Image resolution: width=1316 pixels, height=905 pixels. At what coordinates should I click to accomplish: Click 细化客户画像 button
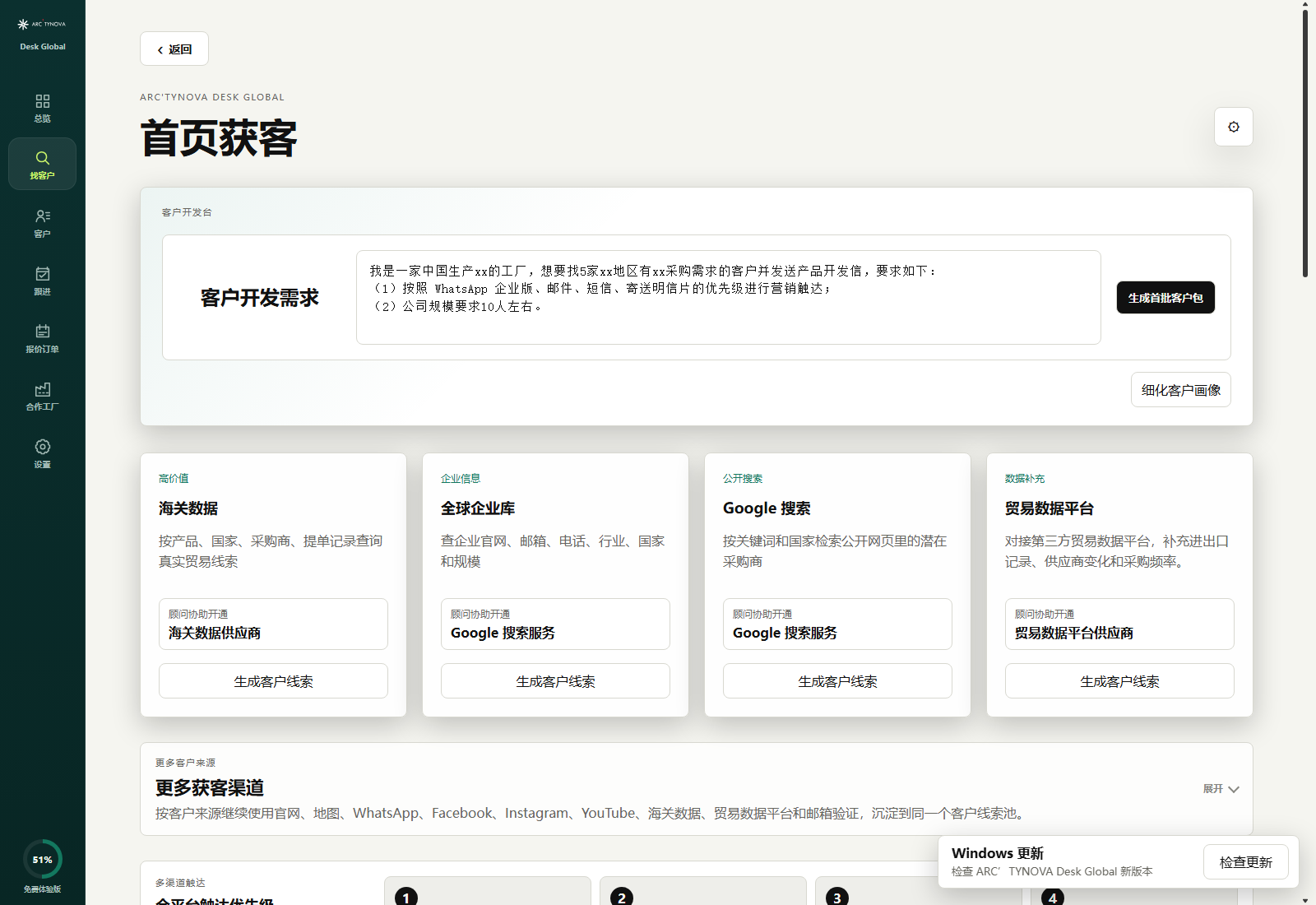(x=1180, y=390)
